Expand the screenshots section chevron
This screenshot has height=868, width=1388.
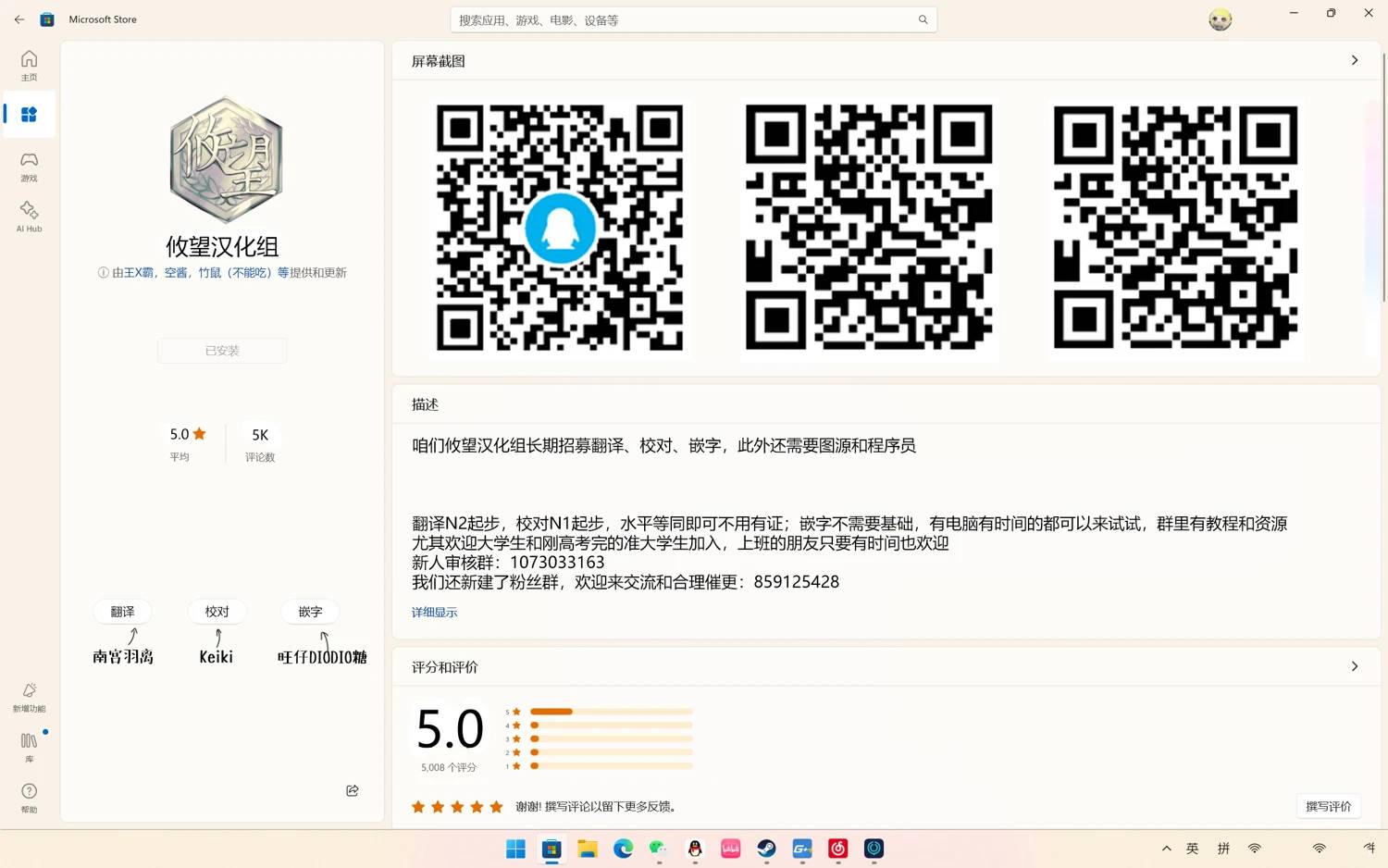pos(1354,60)
